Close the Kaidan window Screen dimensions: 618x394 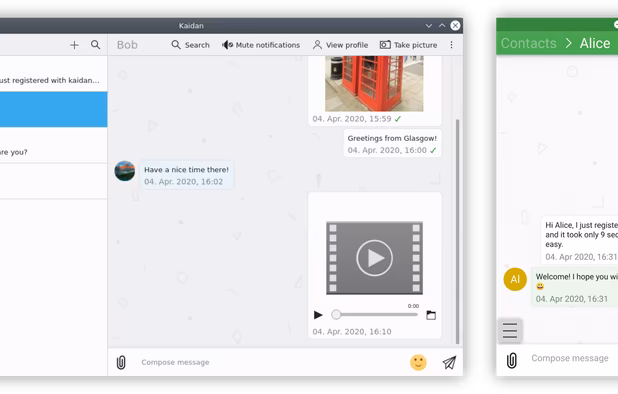455,26
